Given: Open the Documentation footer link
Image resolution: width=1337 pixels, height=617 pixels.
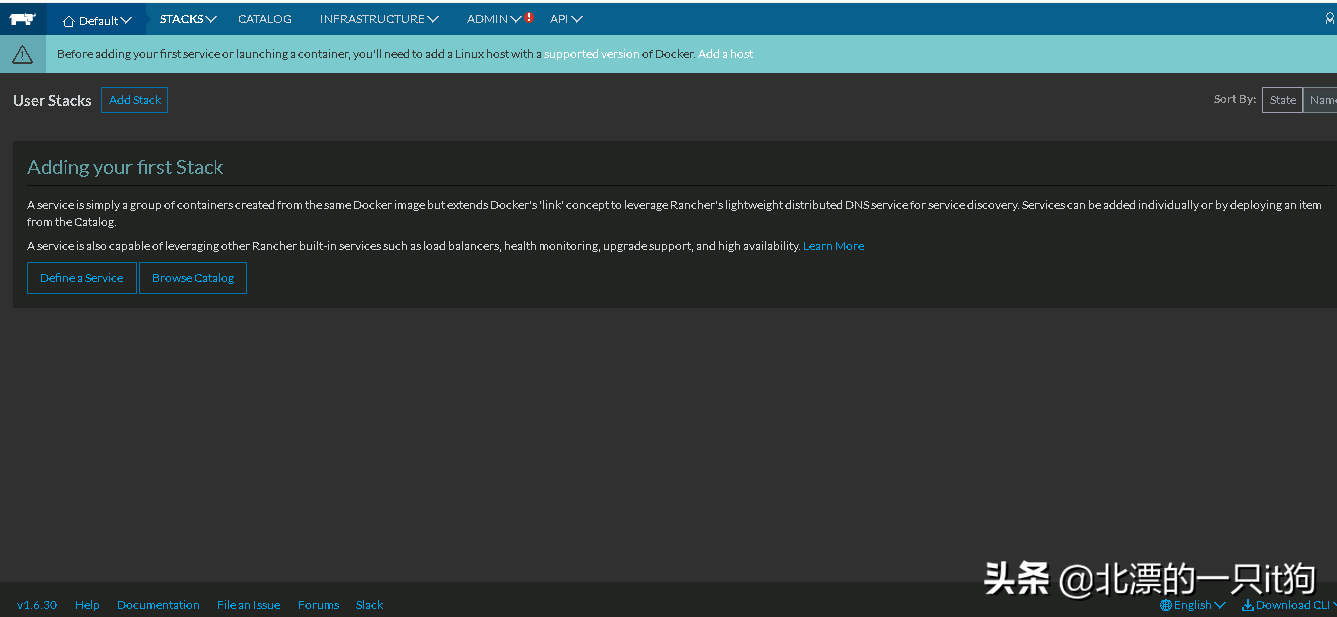Looking at the screenshot, I should pos(158,605).
